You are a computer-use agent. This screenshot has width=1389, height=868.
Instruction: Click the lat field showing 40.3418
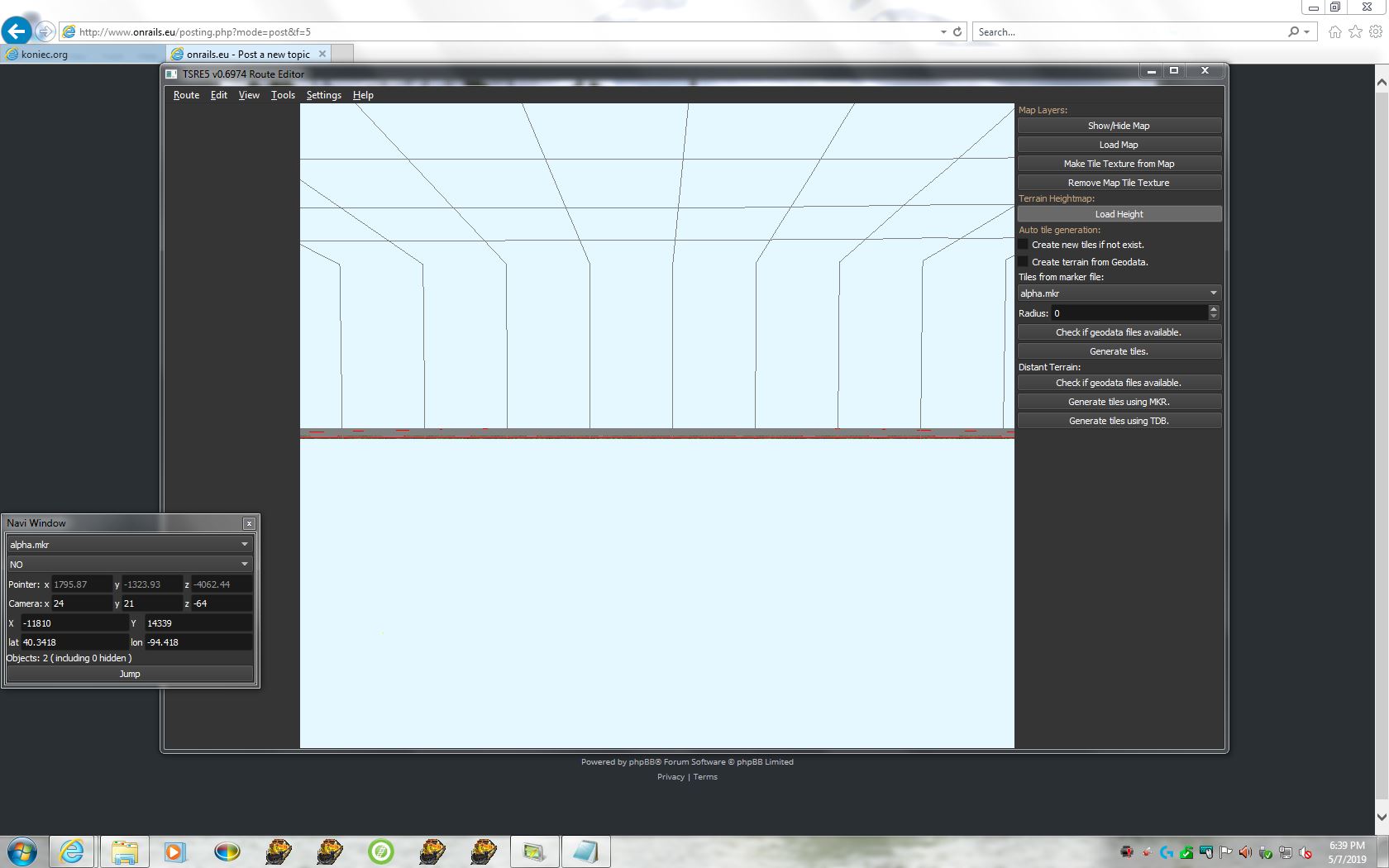[x=74, y=642]
